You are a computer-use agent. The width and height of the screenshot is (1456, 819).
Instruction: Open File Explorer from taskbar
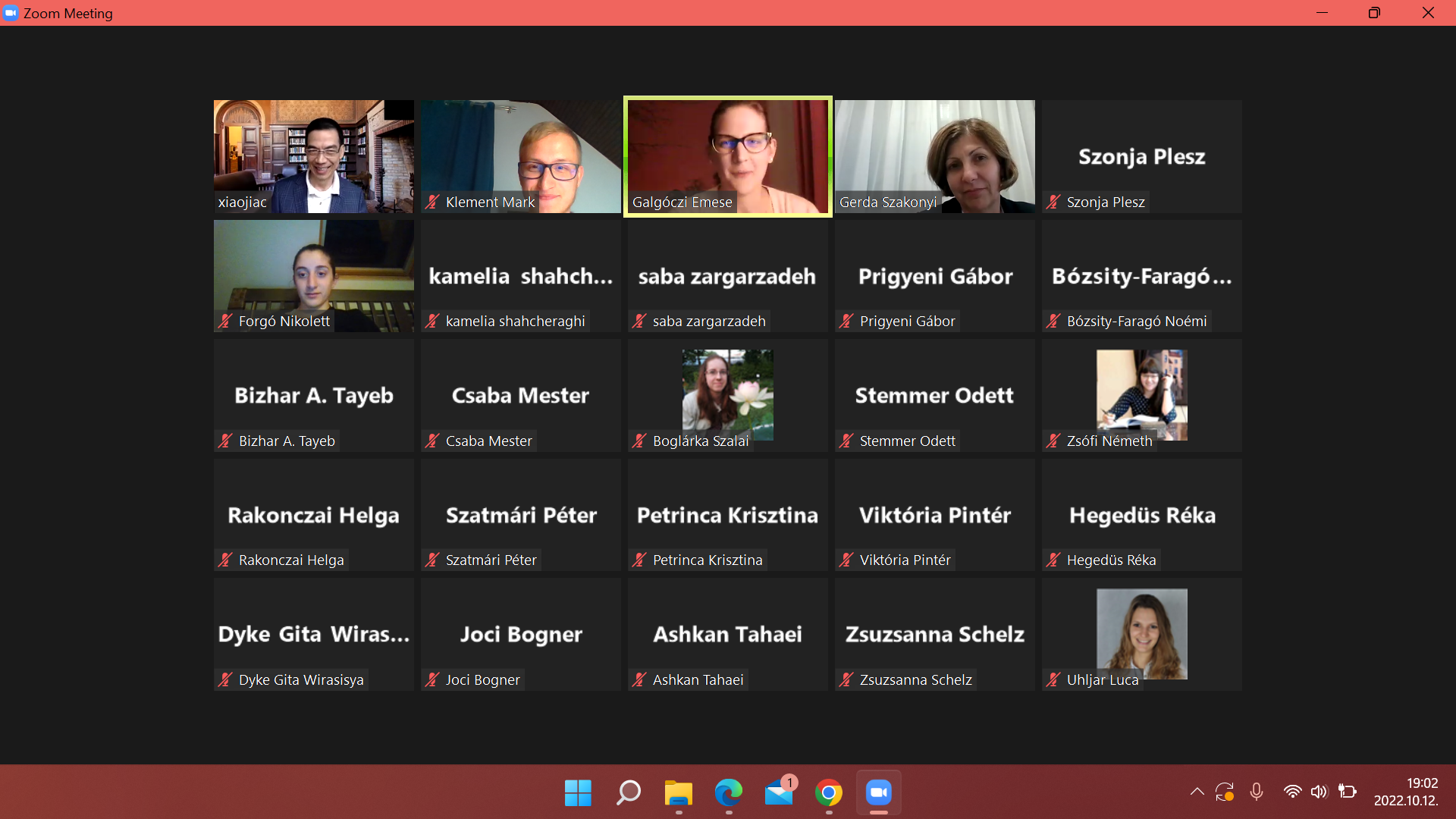click(679, 793)
